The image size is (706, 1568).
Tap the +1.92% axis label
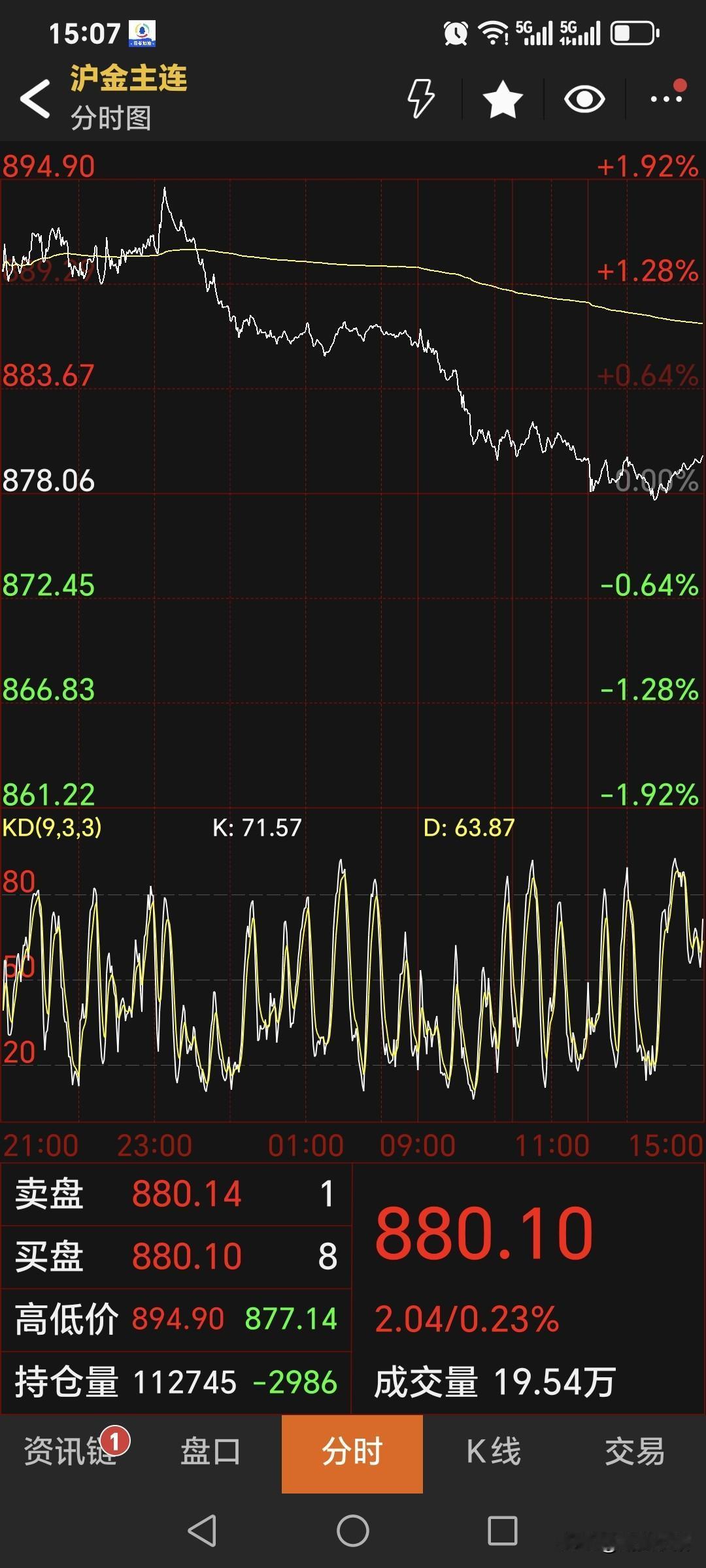648,167
